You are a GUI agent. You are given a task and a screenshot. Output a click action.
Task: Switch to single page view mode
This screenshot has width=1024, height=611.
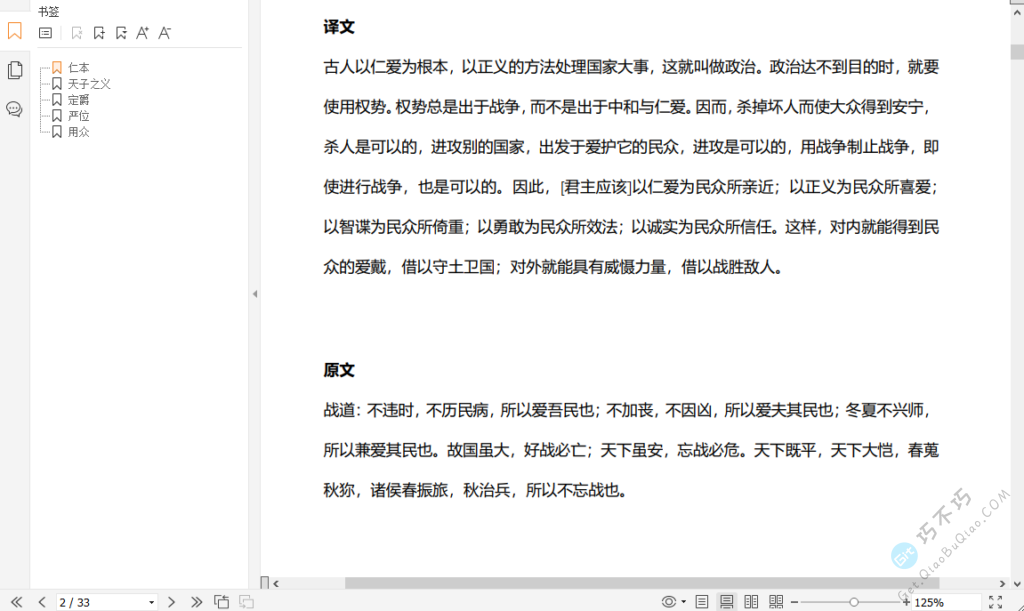[x=702, y=602]
